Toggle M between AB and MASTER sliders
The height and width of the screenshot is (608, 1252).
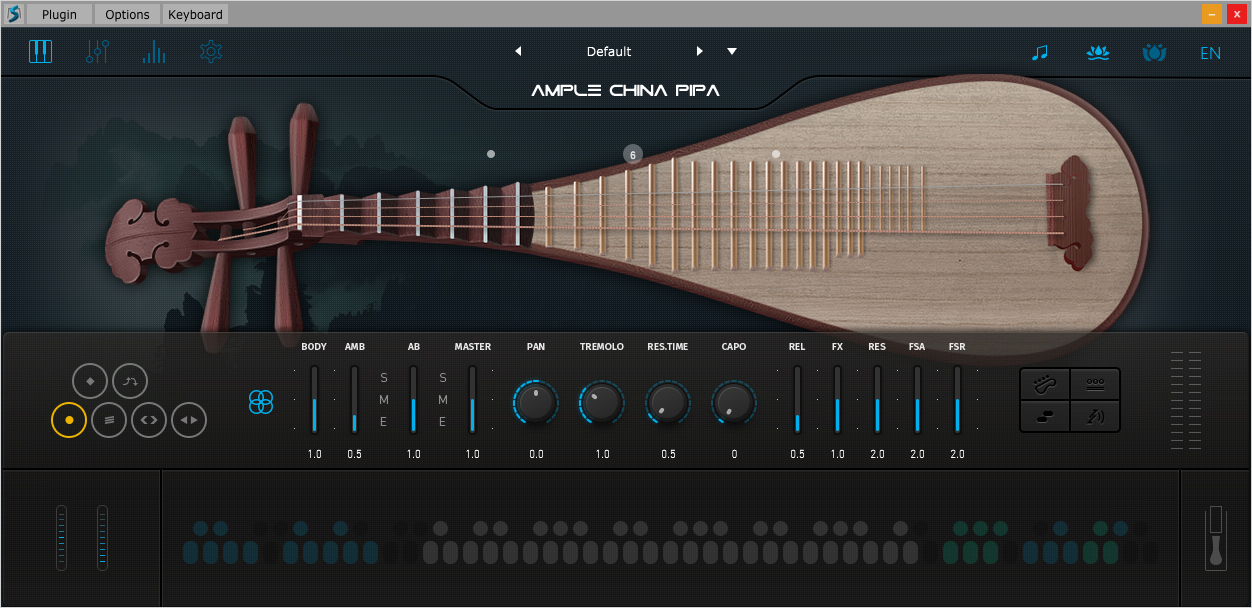click(x=443, y=400)
